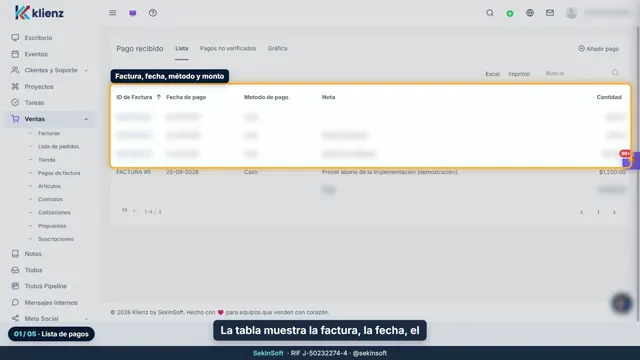
Task: Click the Notas book icon
Action: [x=15, y=253]
